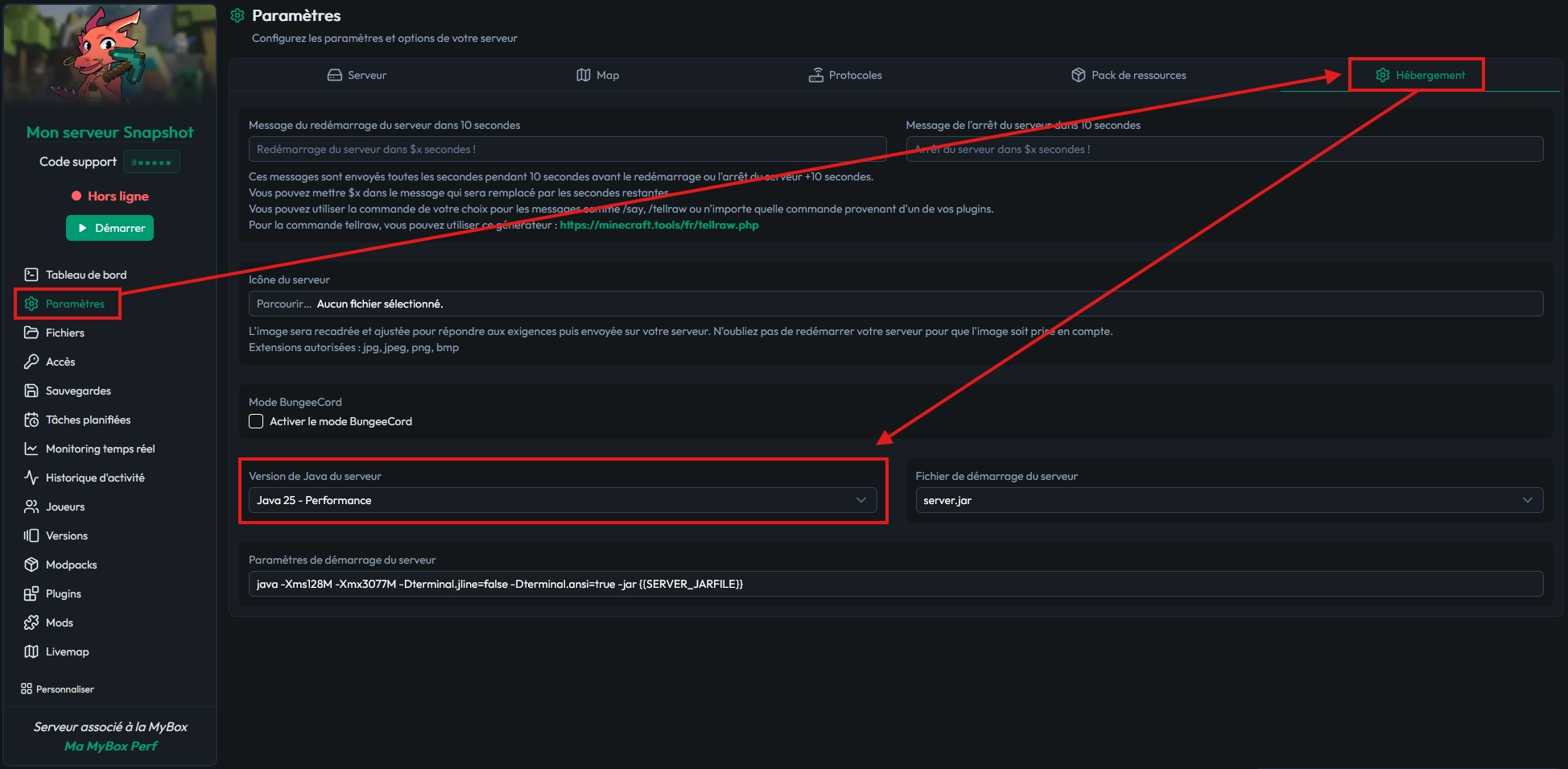Open Plugins via its sidebar icon
Image resolution: width=1568 pixels, height=769 pixels.
pyautogui.click(x=31, y=593)
